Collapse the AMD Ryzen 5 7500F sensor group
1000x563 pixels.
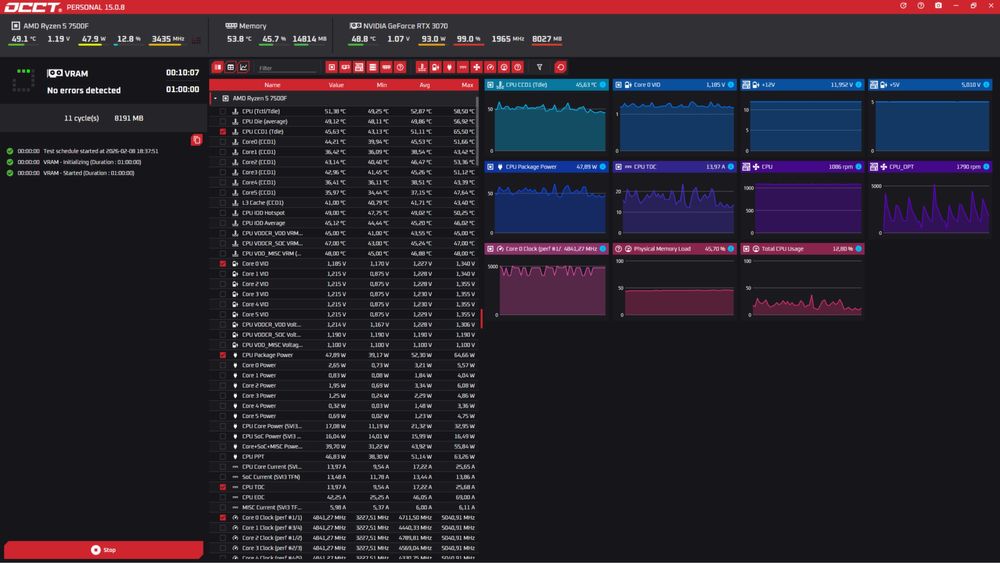[216, 98]
